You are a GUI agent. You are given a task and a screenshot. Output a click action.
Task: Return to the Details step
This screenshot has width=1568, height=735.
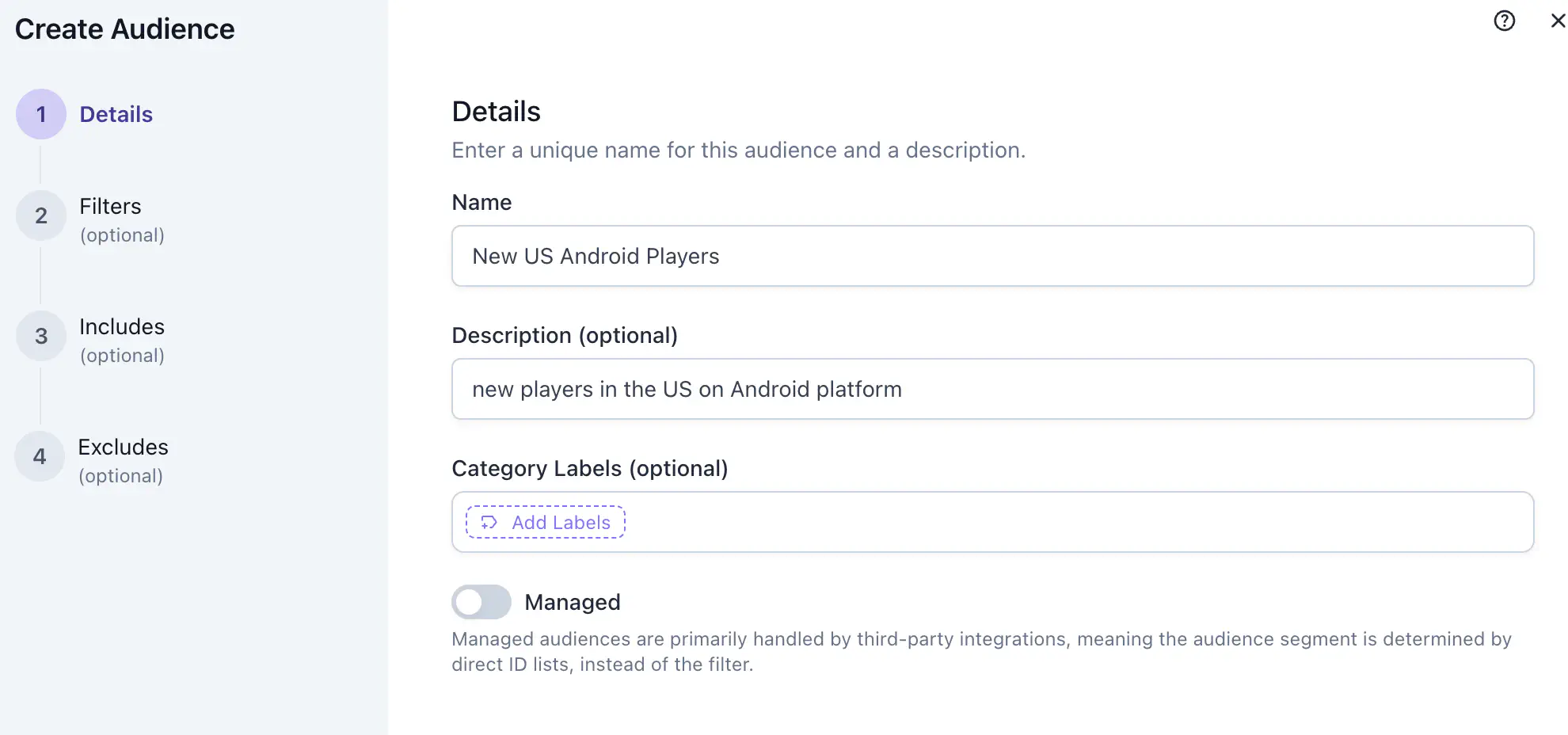click(x=116, y=113)
